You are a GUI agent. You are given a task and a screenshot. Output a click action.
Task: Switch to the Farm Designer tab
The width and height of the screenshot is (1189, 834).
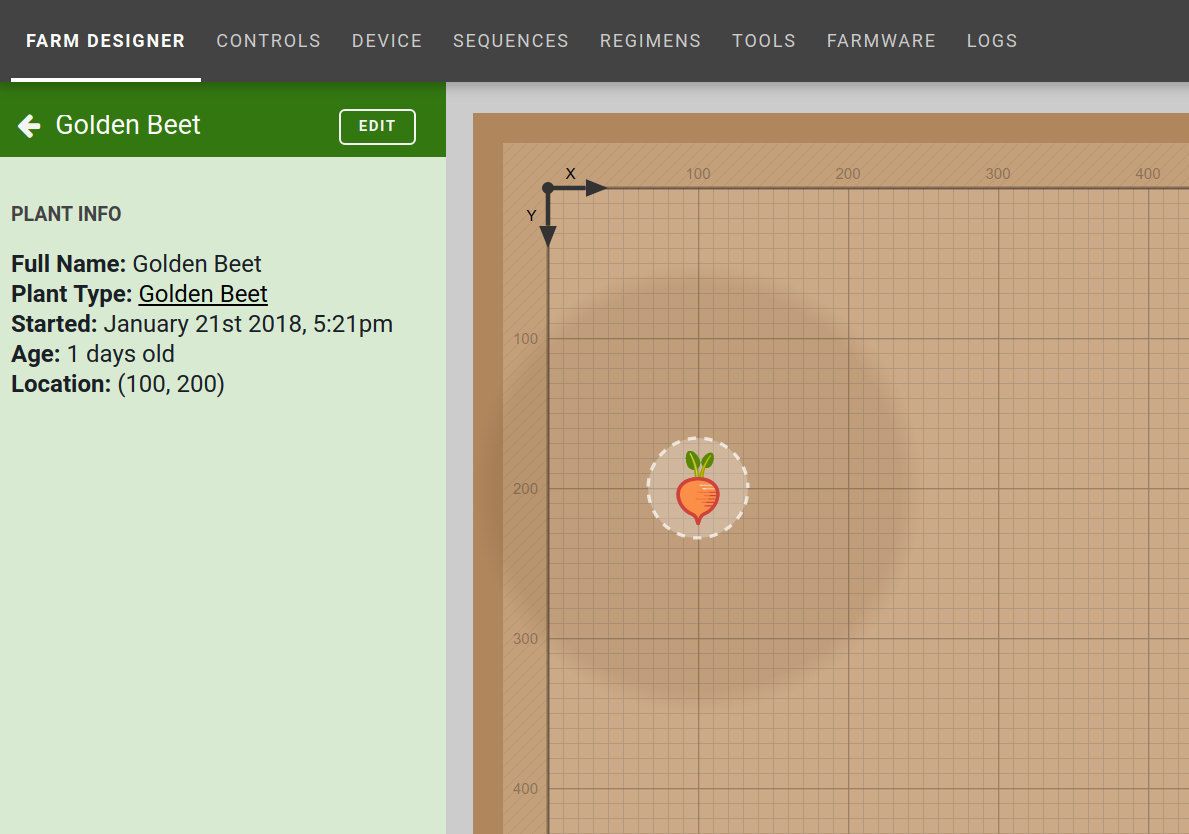point(105,41)
